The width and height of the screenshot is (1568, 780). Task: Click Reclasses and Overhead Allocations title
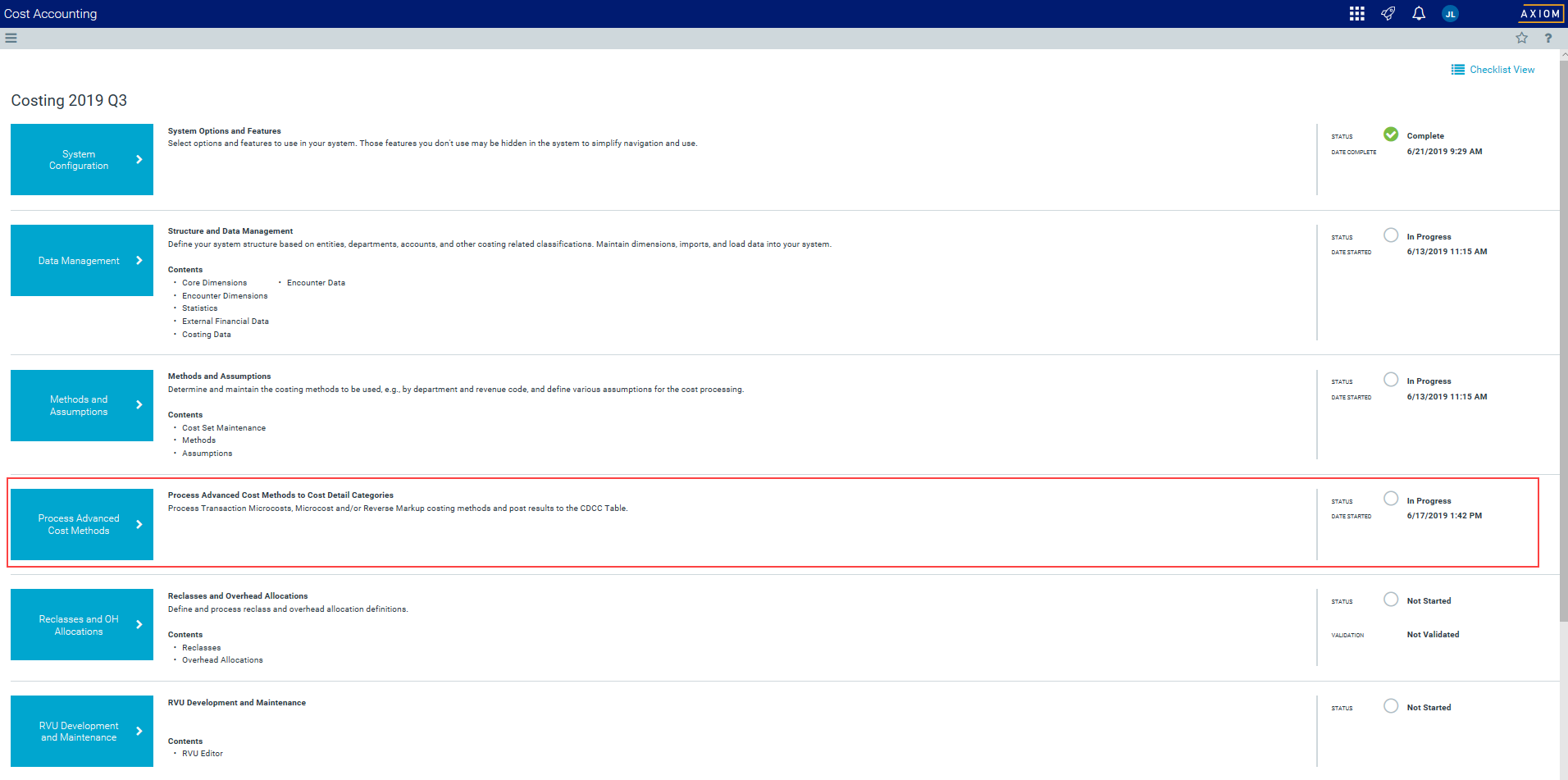pyautogui.click(x=238, y=596)
